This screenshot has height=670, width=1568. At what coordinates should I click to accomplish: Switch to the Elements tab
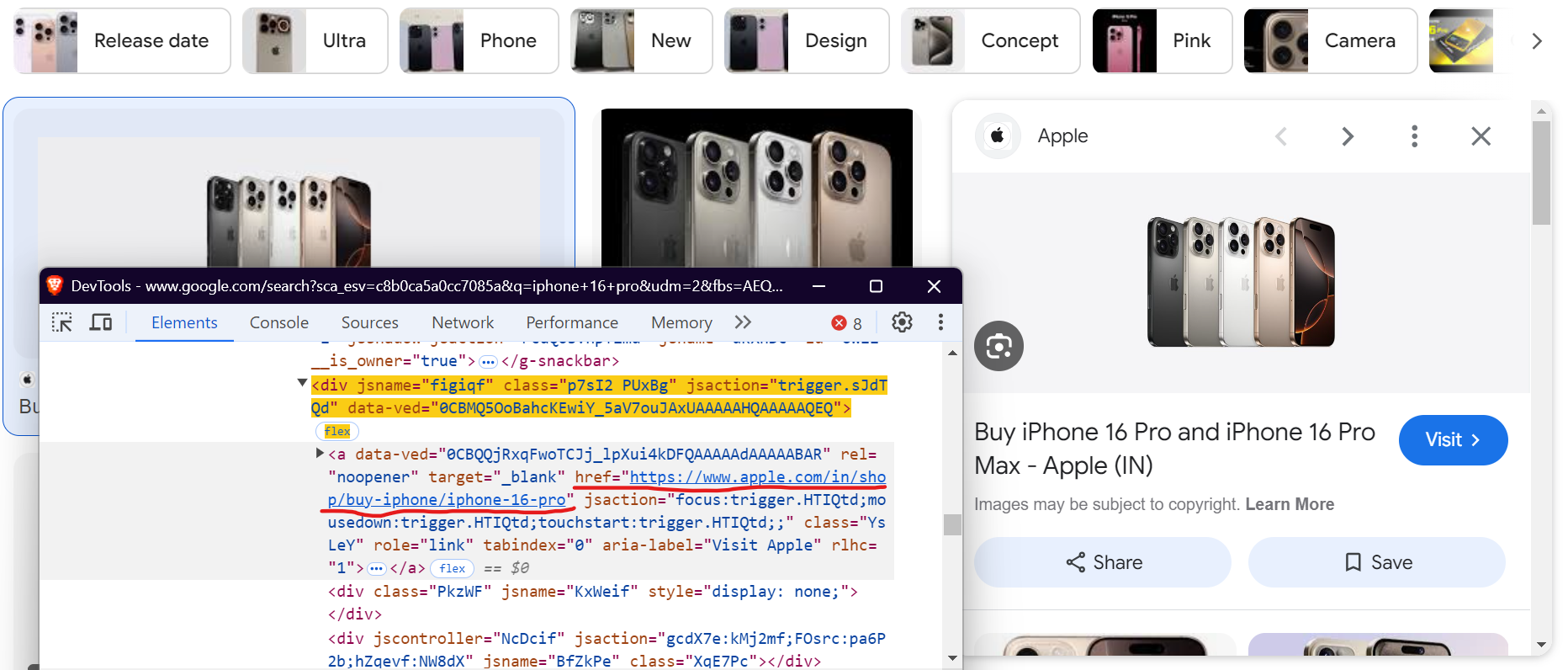click(184, 322)
